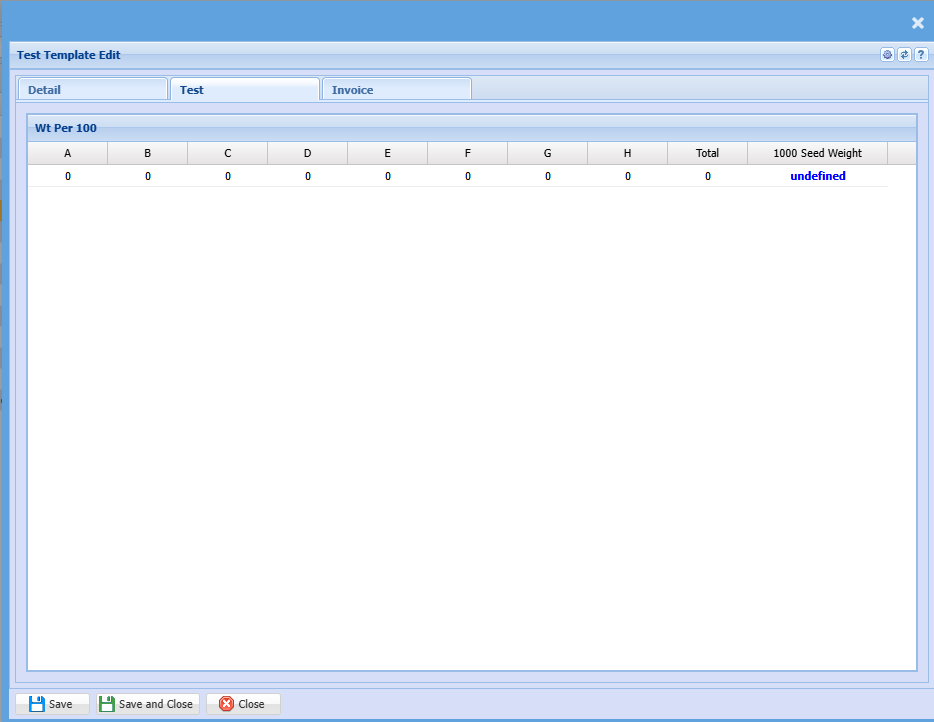Click the Save and Close button
934x722 pixels.
tap(147, 704)
